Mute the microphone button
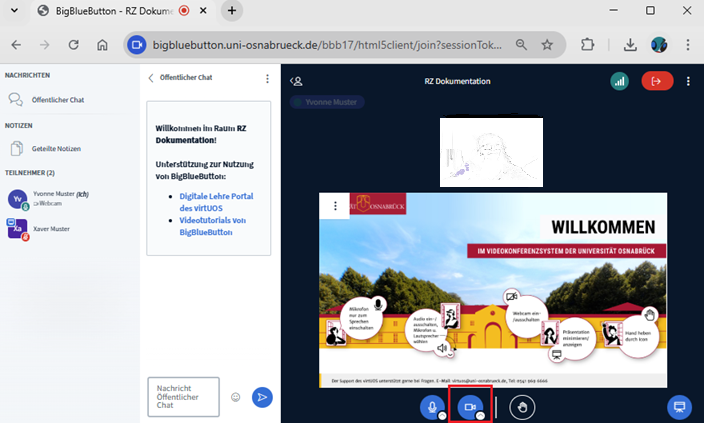704x423 pixels. coord(431,407)
